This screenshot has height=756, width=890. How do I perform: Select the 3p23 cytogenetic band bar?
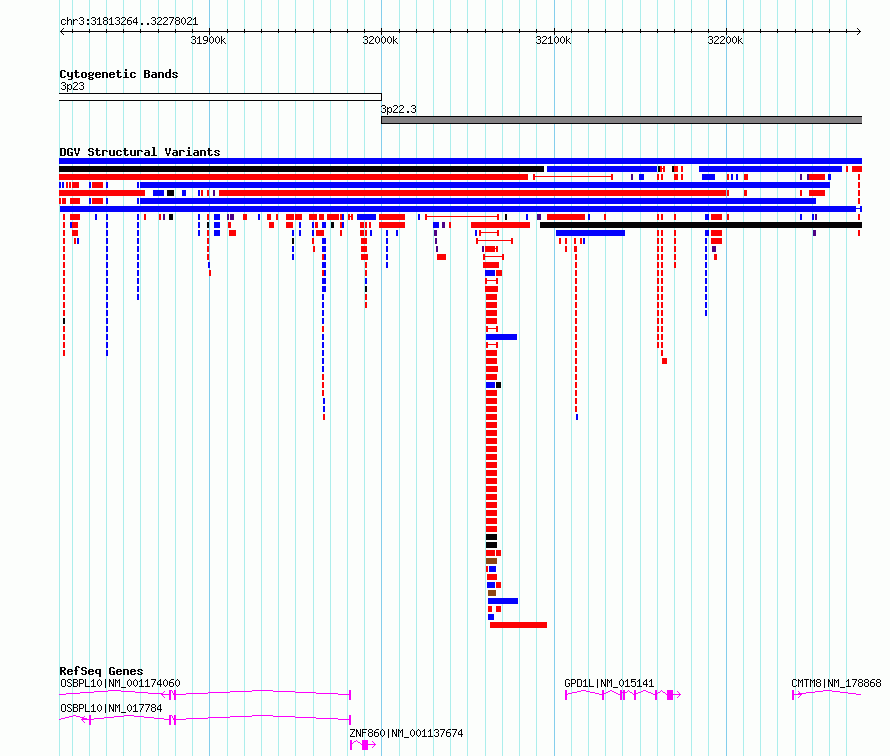click(220, 97)
